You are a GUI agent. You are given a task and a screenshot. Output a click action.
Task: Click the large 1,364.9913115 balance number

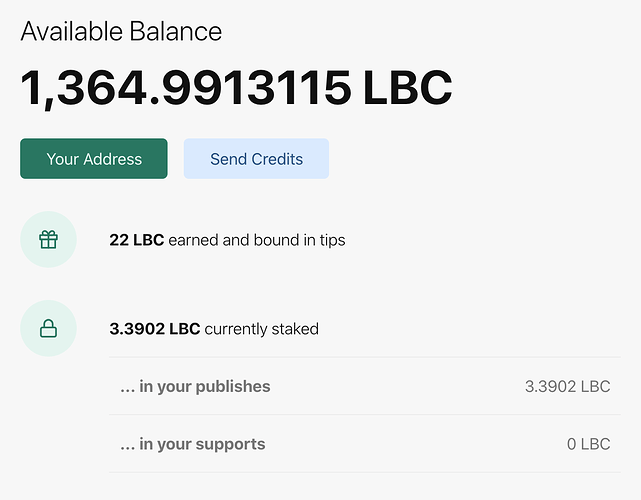(185, 88)
